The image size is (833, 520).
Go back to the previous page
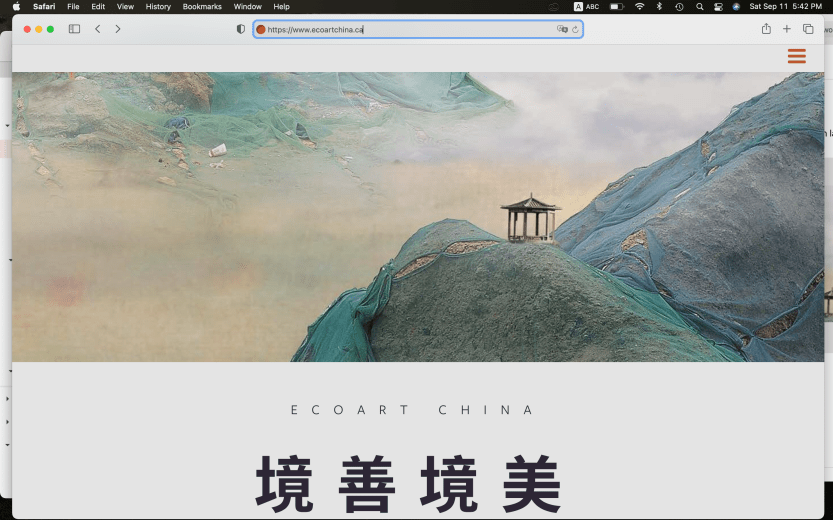[x=97, y=29]
